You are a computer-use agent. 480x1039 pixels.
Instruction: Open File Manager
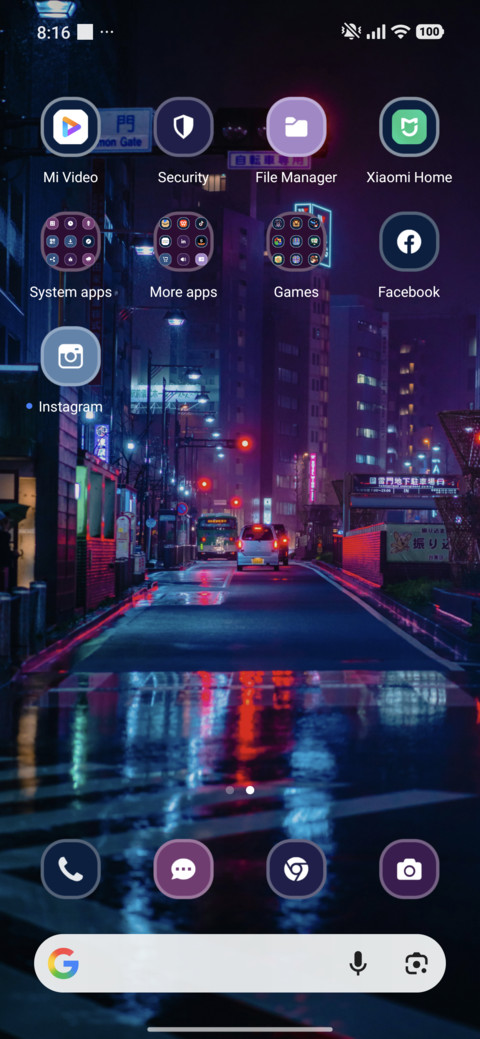tap(296, 127)
